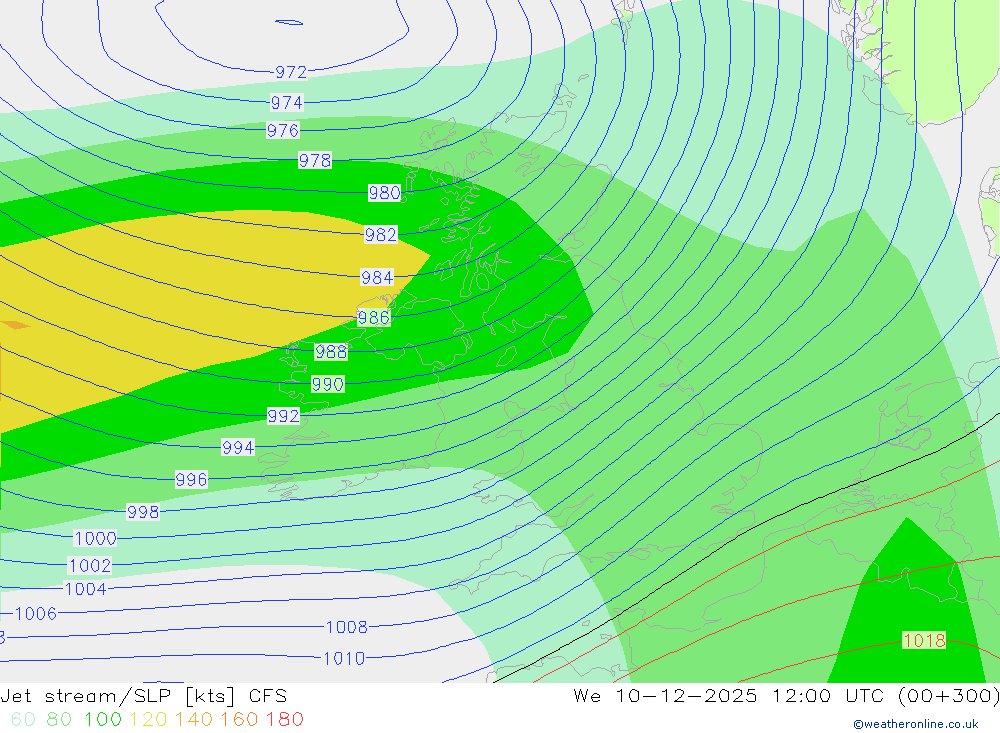Click the 988 isobar label

[x=331, y=352]
